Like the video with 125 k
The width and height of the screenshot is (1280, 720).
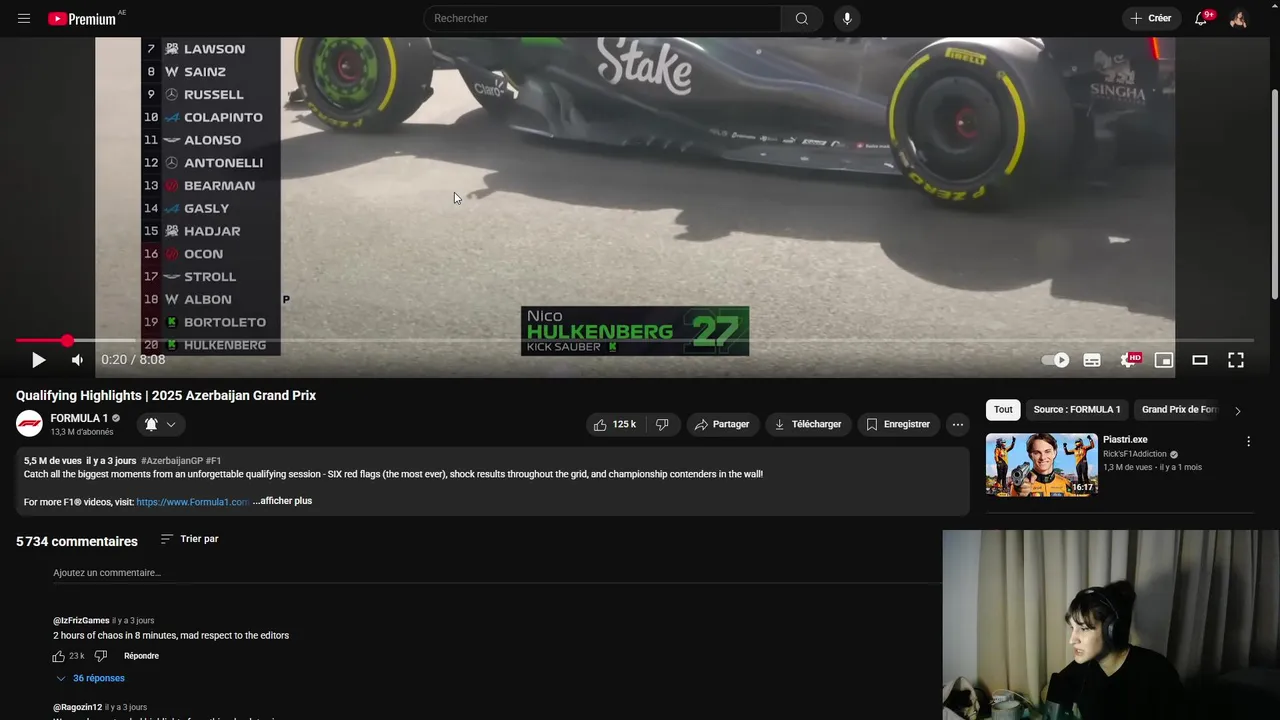[x=615, y=424]
